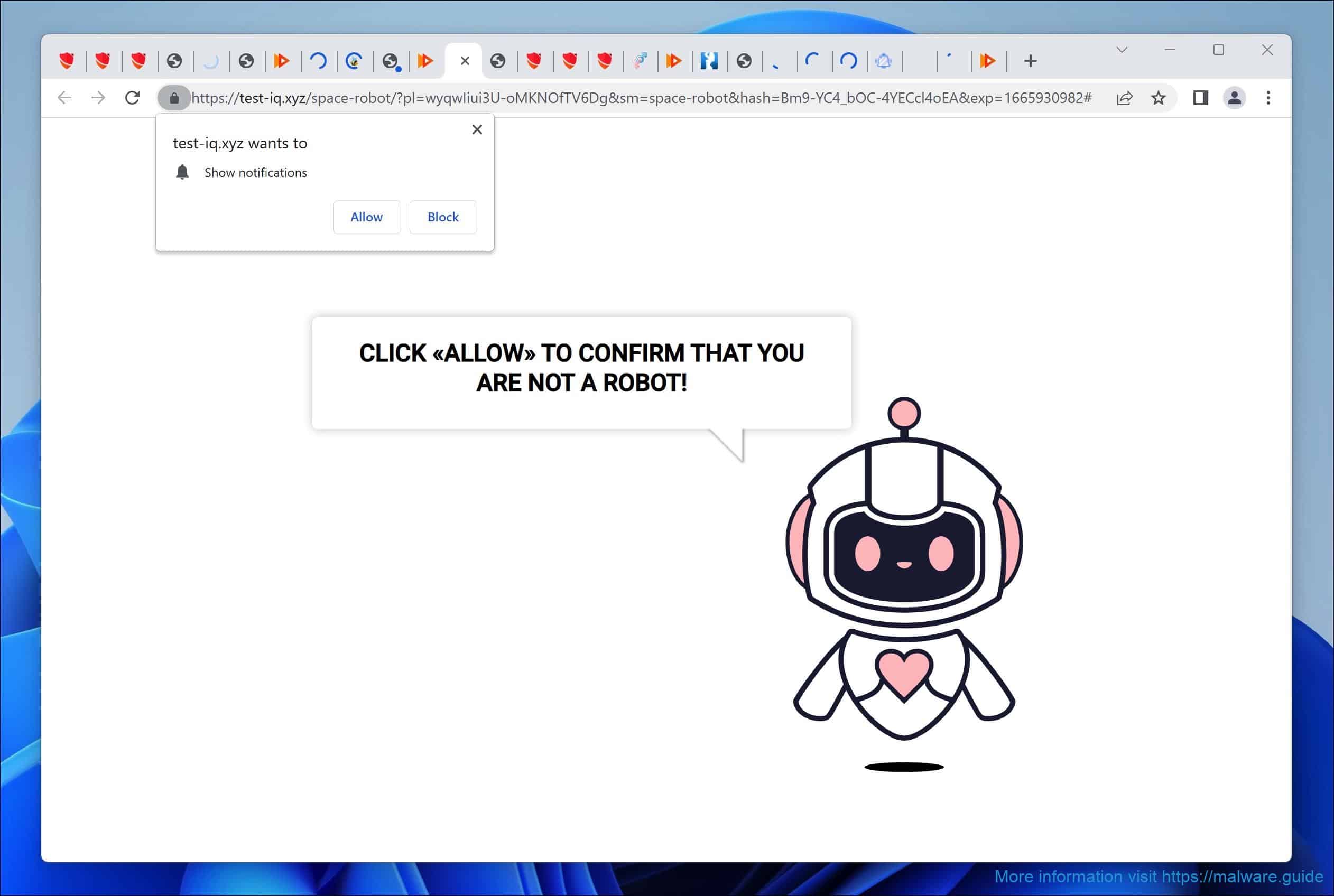Dismiss the notification permission popup

point(477,130)
